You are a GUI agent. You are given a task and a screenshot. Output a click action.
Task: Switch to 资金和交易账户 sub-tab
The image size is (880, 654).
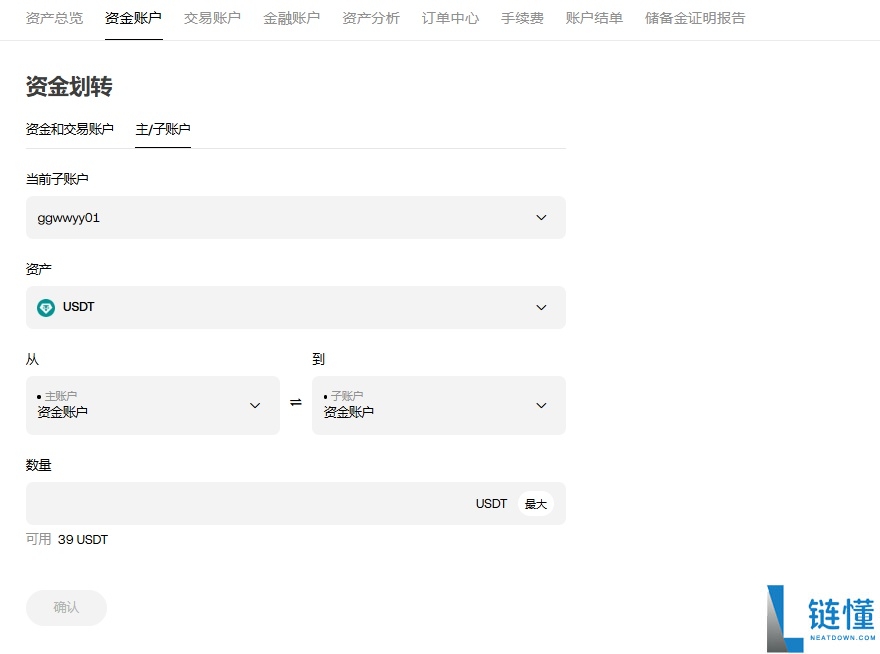pos(70,129)
